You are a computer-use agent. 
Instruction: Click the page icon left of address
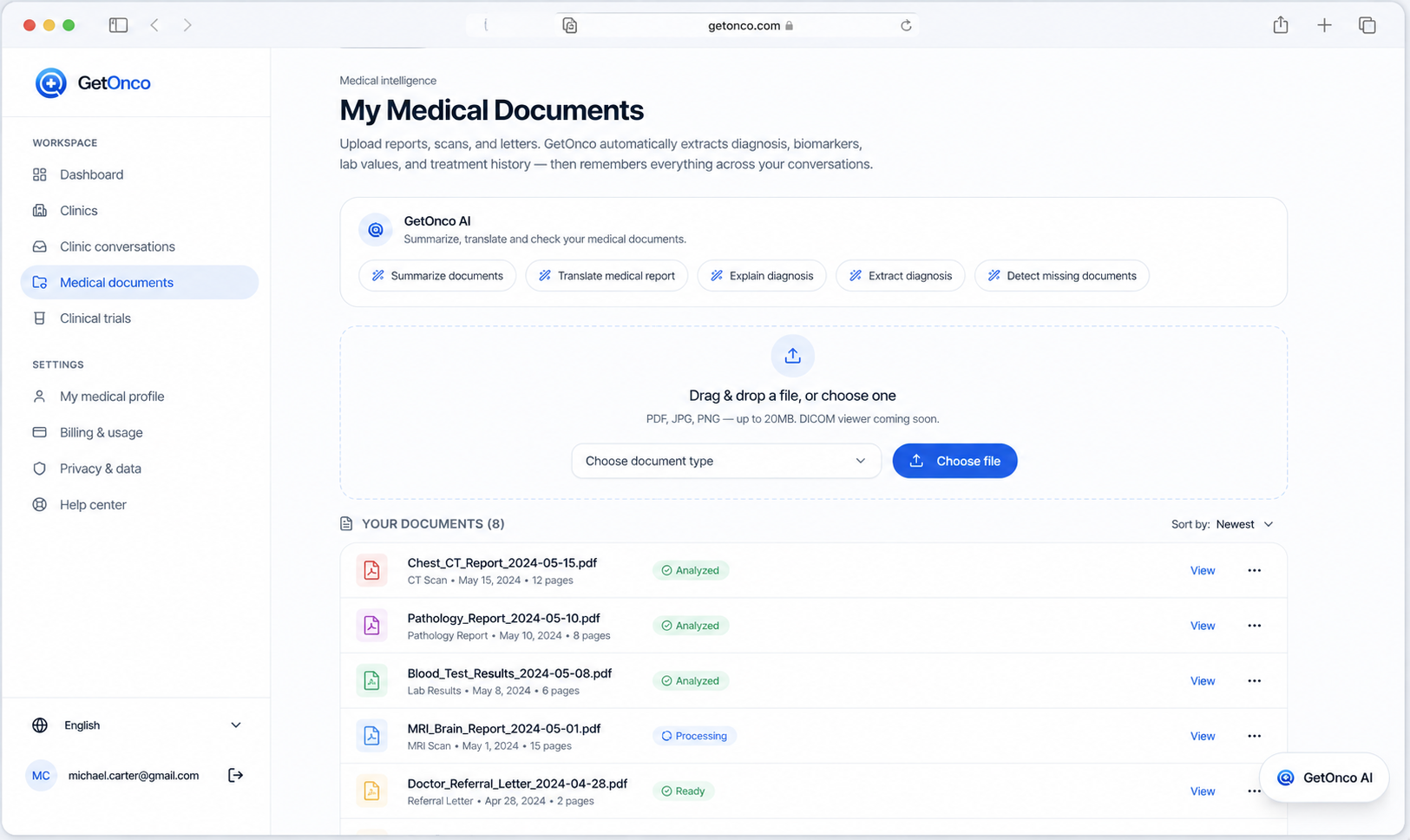coord(570,25)
